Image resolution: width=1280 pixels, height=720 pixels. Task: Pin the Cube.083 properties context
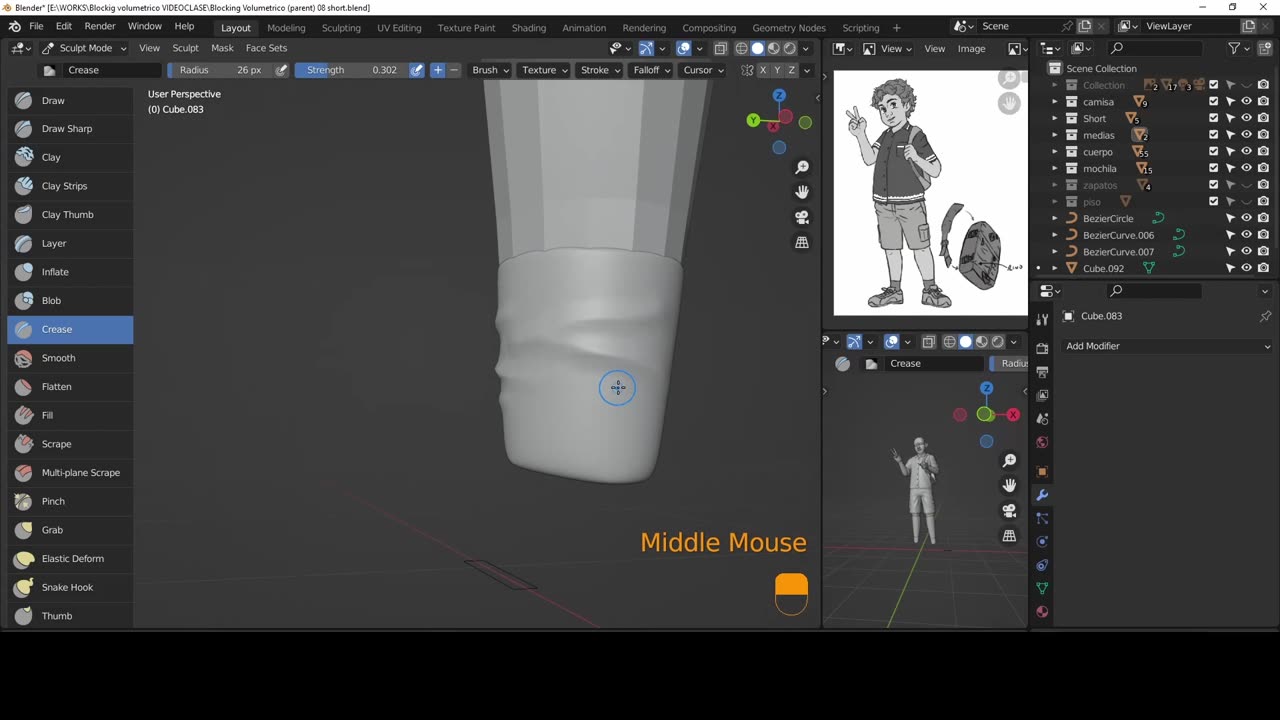click(x=1265, y=316)
